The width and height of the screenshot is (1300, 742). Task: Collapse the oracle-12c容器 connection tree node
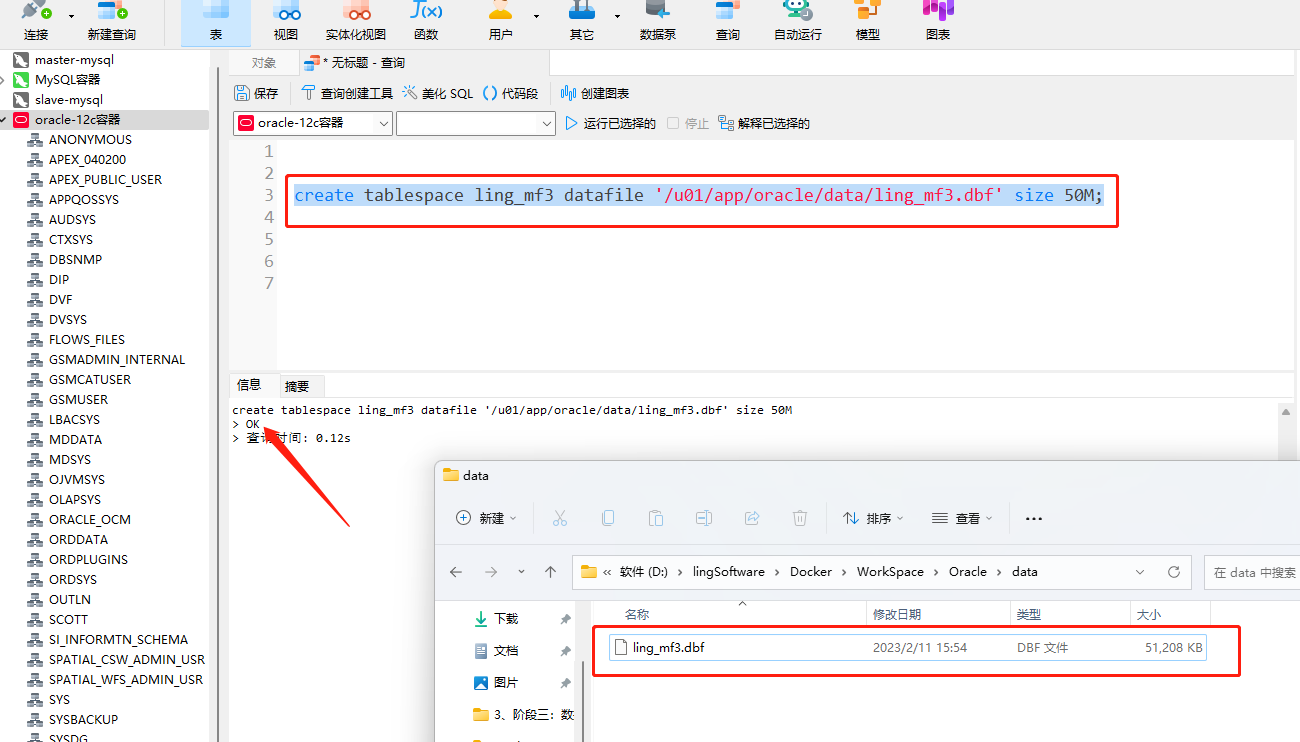point(4,120)
